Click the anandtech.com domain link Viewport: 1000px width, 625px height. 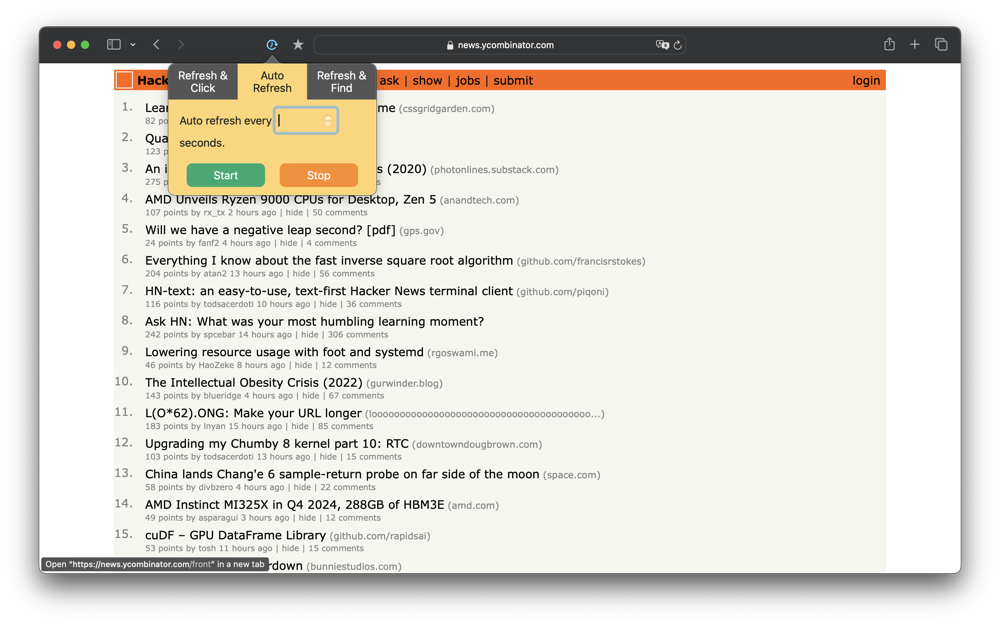(x=480, y=200)
